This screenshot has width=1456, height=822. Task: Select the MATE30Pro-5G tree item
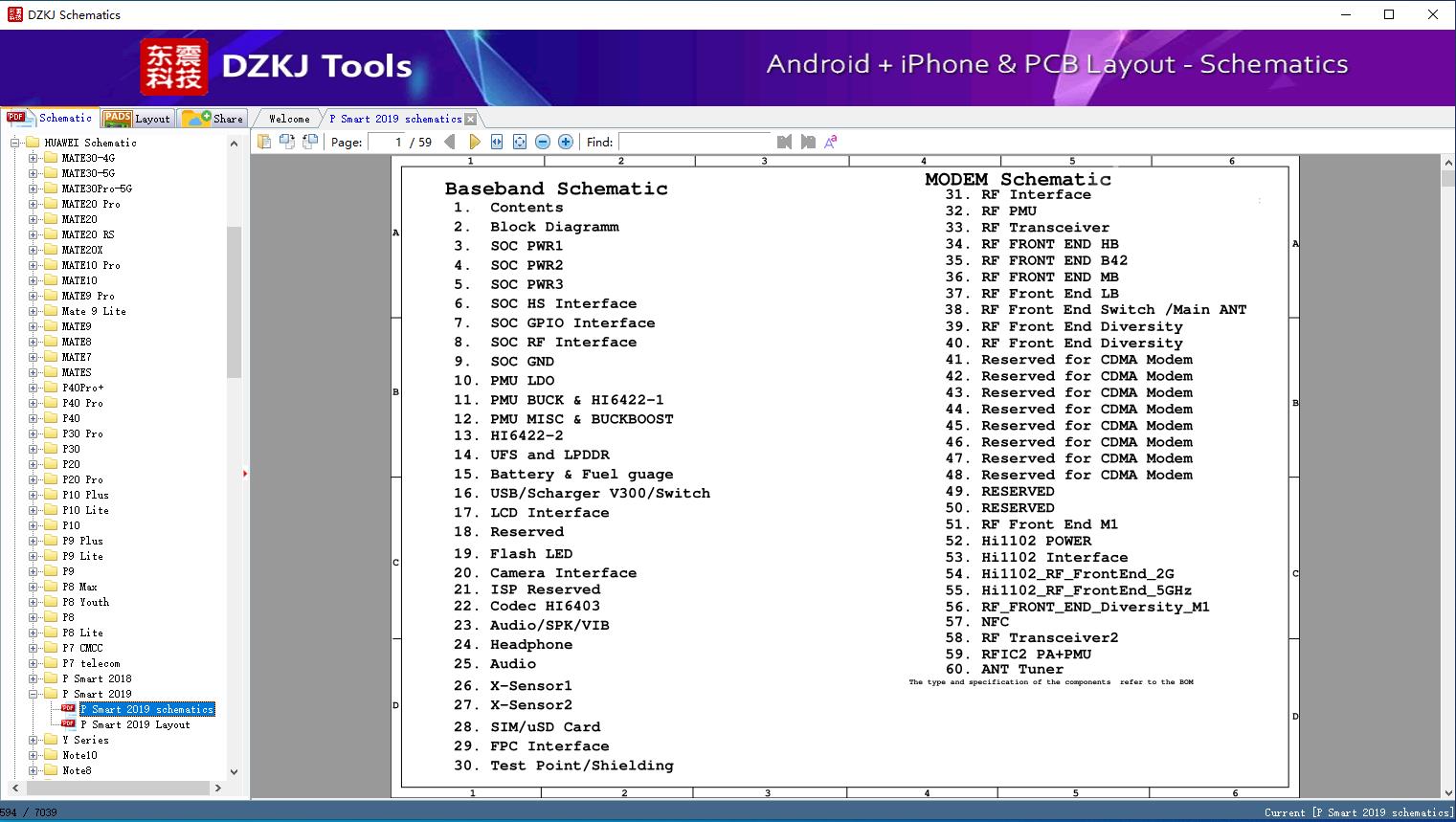97,189
